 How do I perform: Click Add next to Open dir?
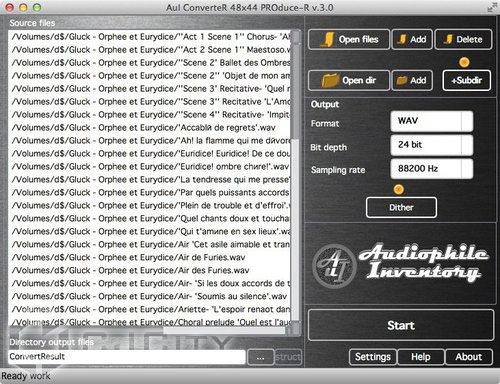412,80
